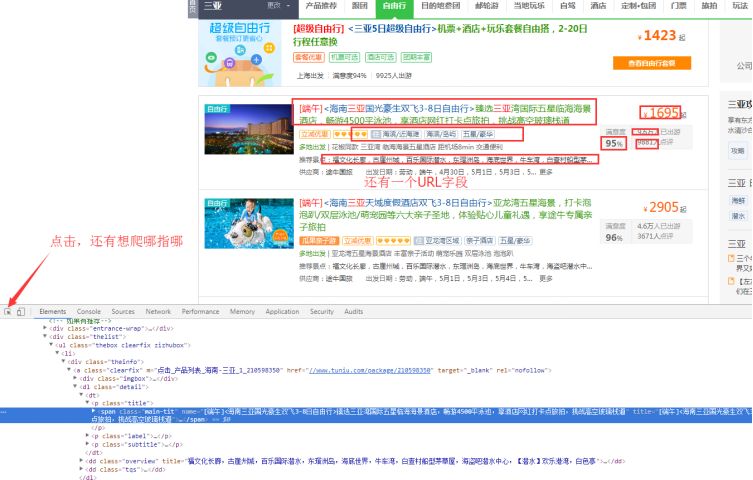
Task: Open the 超级自由行 promo image
Action: pyautogui.click(x=240, y=53)
